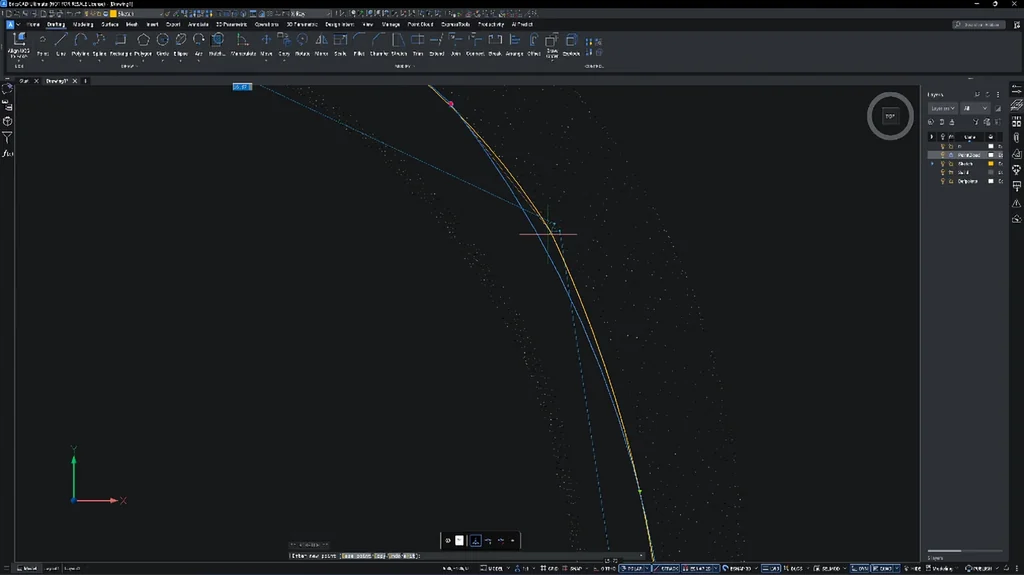Activate the Scale tool
The height and width of the screenshot is (575, 1024).
point(340,44)
